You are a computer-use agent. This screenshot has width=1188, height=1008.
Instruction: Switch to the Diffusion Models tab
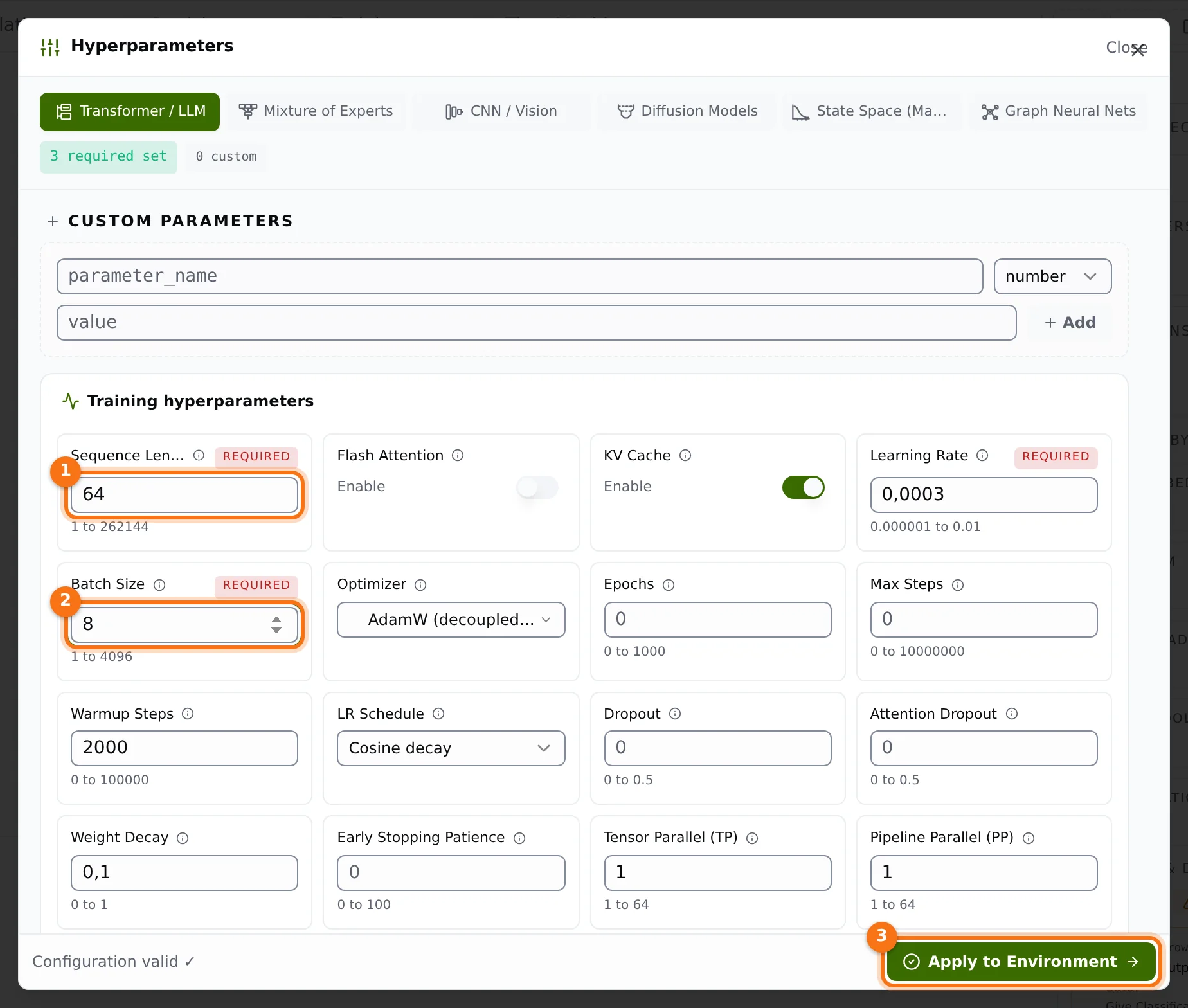(687, 111)
